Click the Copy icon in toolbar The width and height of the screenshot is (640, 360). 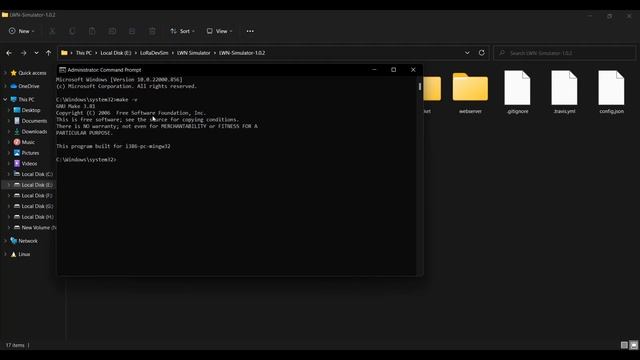pyautogui.click(x=72, y=31)
